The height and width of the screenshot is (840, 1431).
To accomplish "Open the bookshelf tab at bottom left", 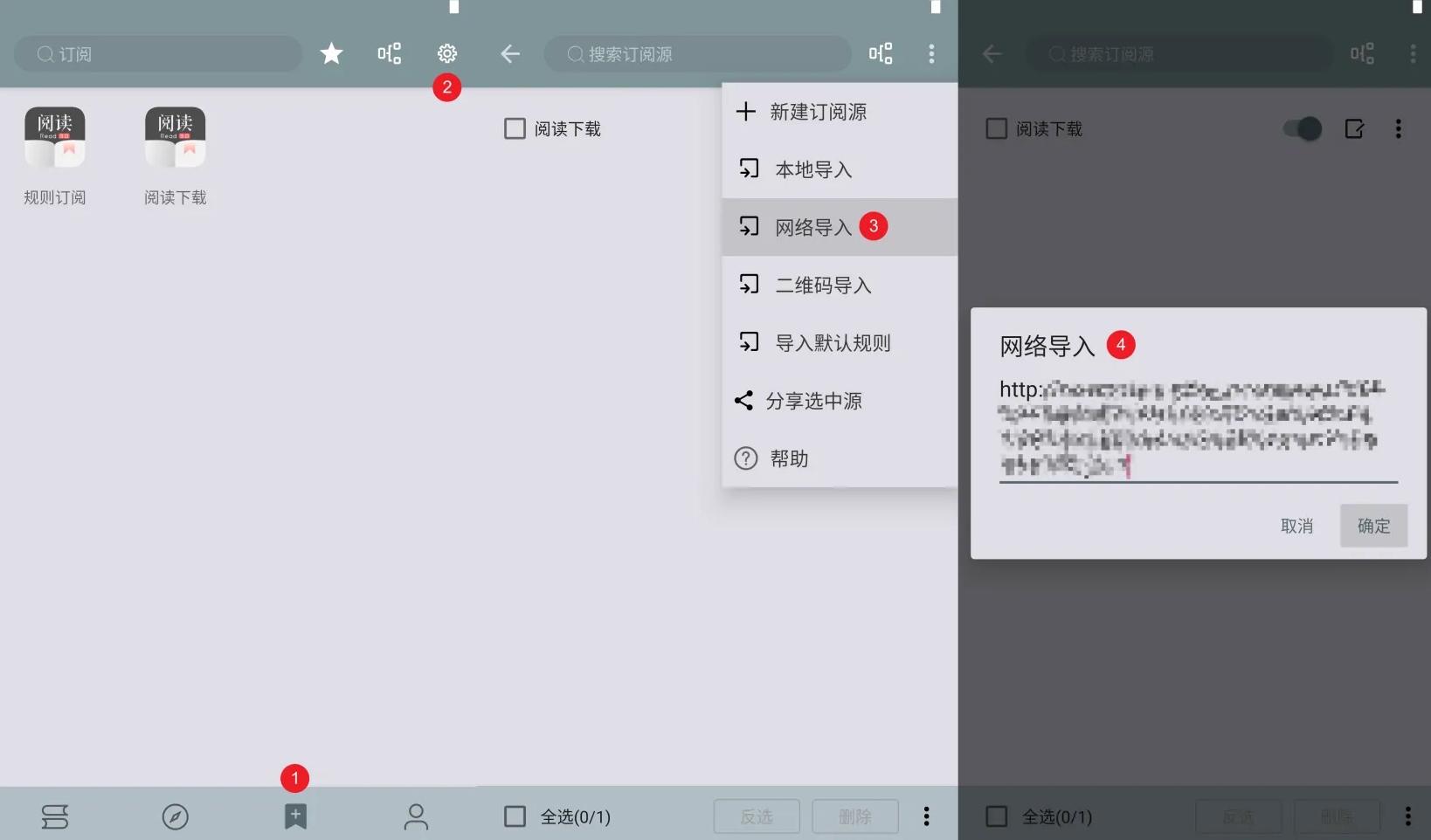I will [55, 816].
